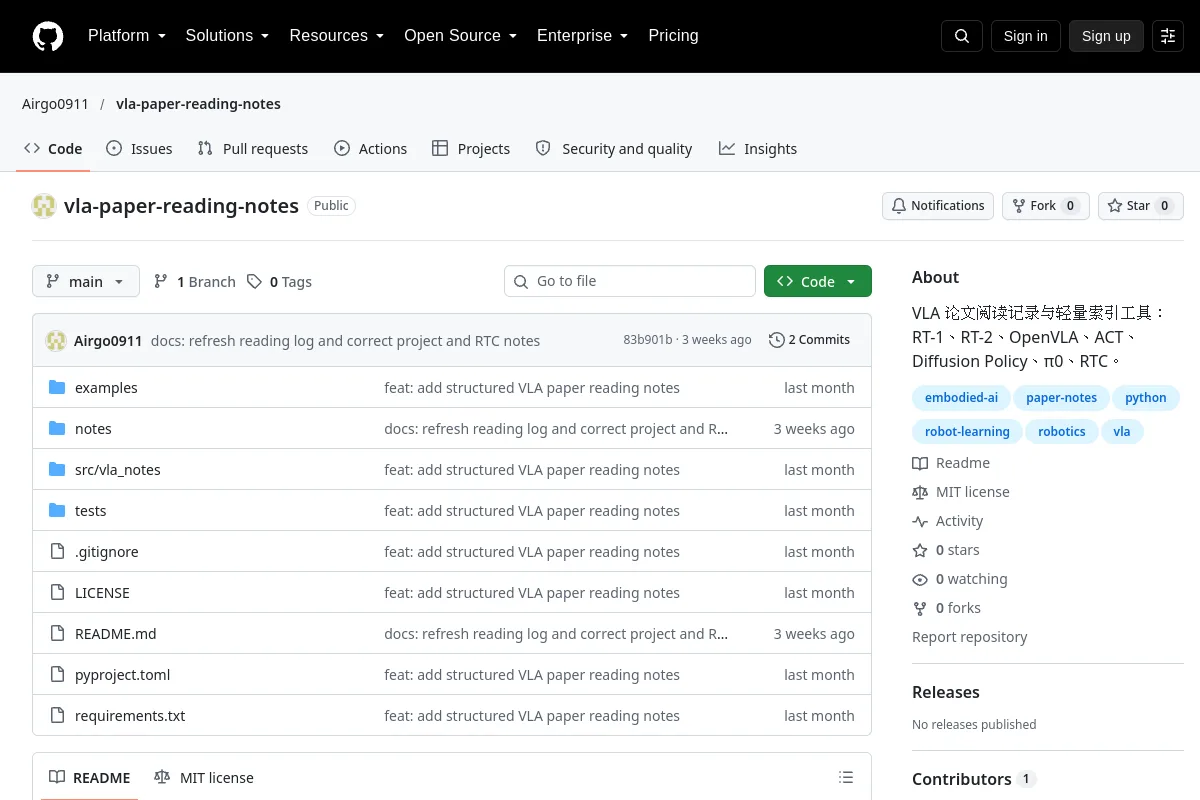This screenshot has height=800, width=1200.
Task: Click the Sign up button
Action: [x=1106, y=36]
